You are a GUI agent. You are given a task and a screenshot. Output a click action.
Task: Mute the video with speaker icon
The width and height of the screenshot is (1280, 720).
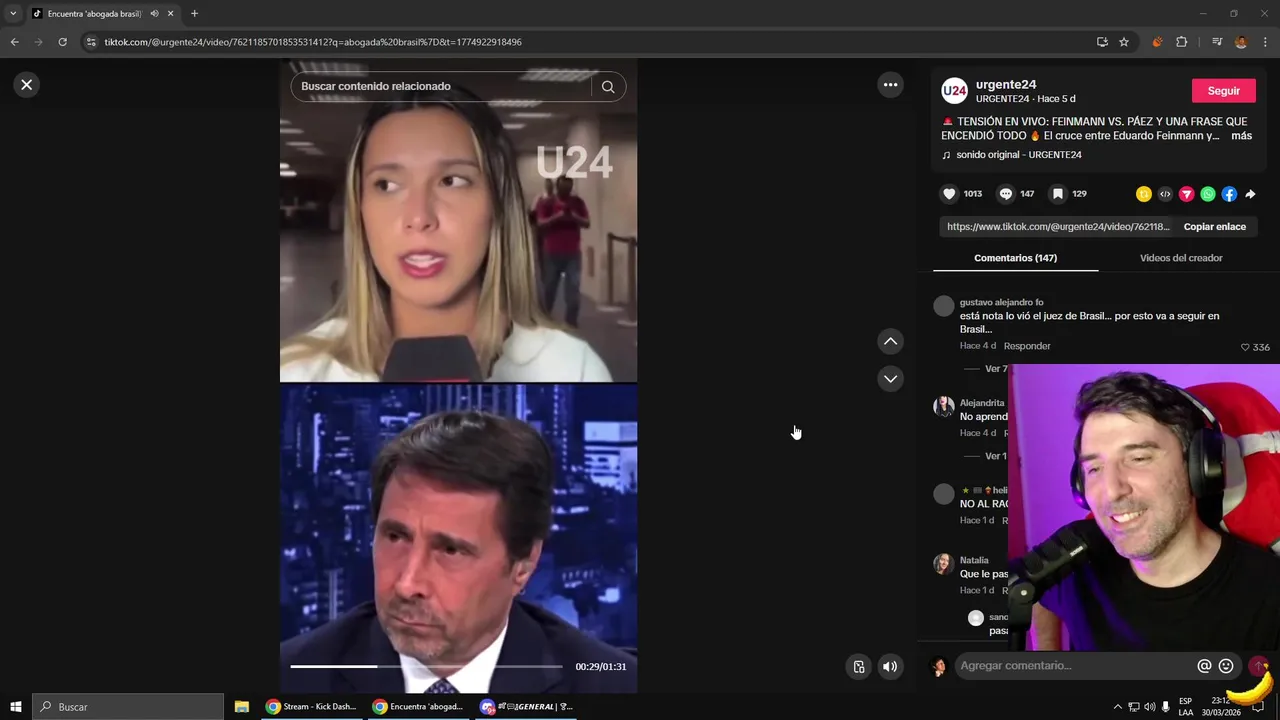(x=890, y=667)
